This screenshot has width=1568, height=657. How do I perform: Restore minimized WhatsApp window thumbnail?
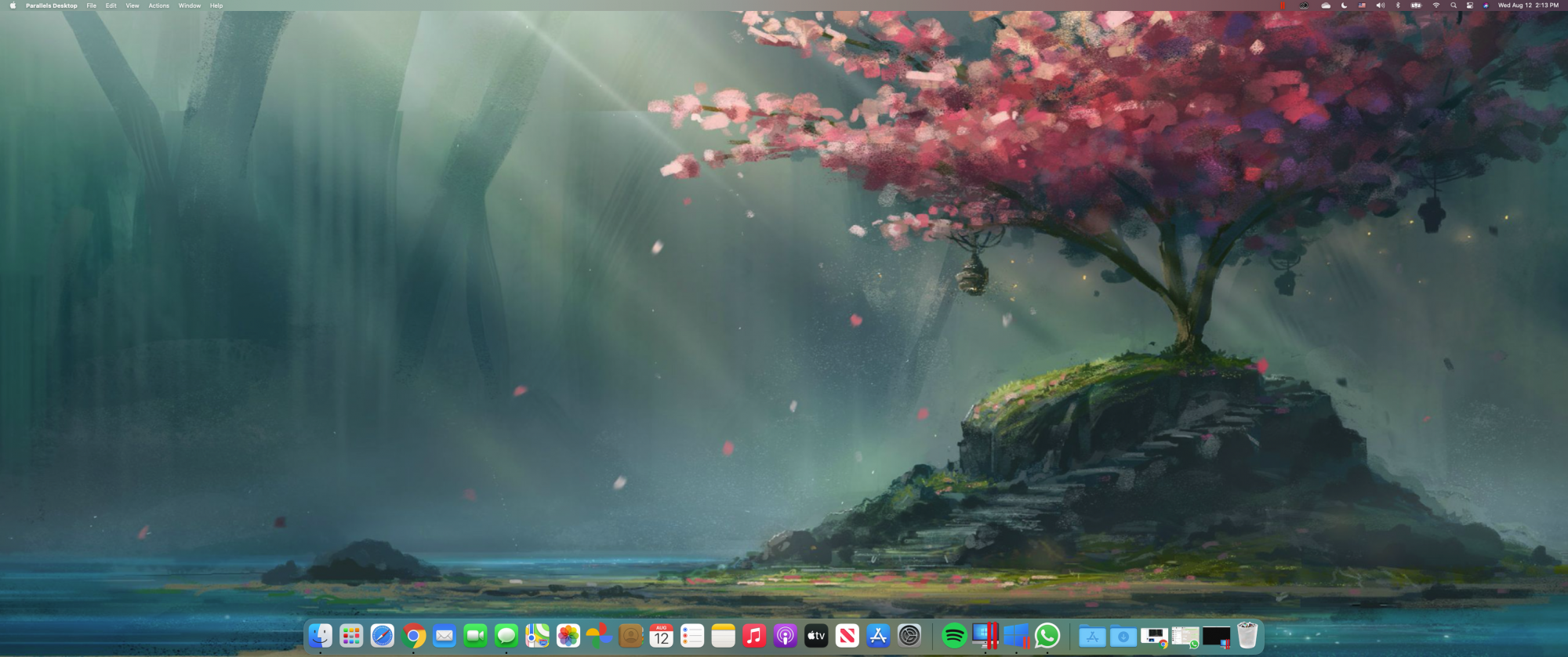coord(1185,637)
